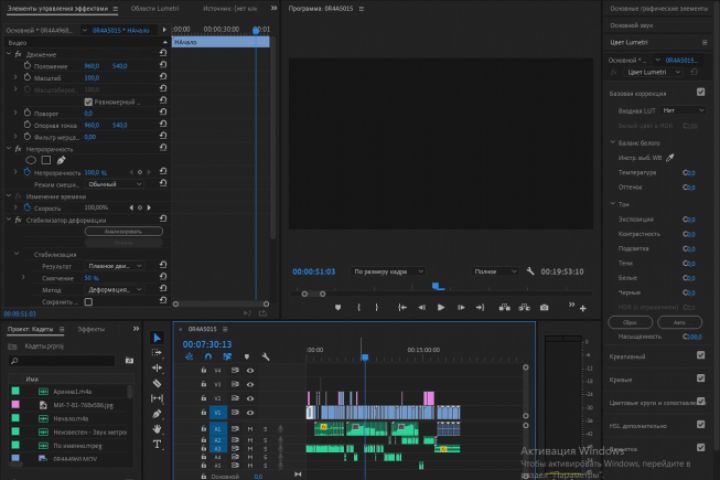Viewport: 720px width, 480px height.
Task: Click the timeline playhead marker
Action: coord(365,357)
